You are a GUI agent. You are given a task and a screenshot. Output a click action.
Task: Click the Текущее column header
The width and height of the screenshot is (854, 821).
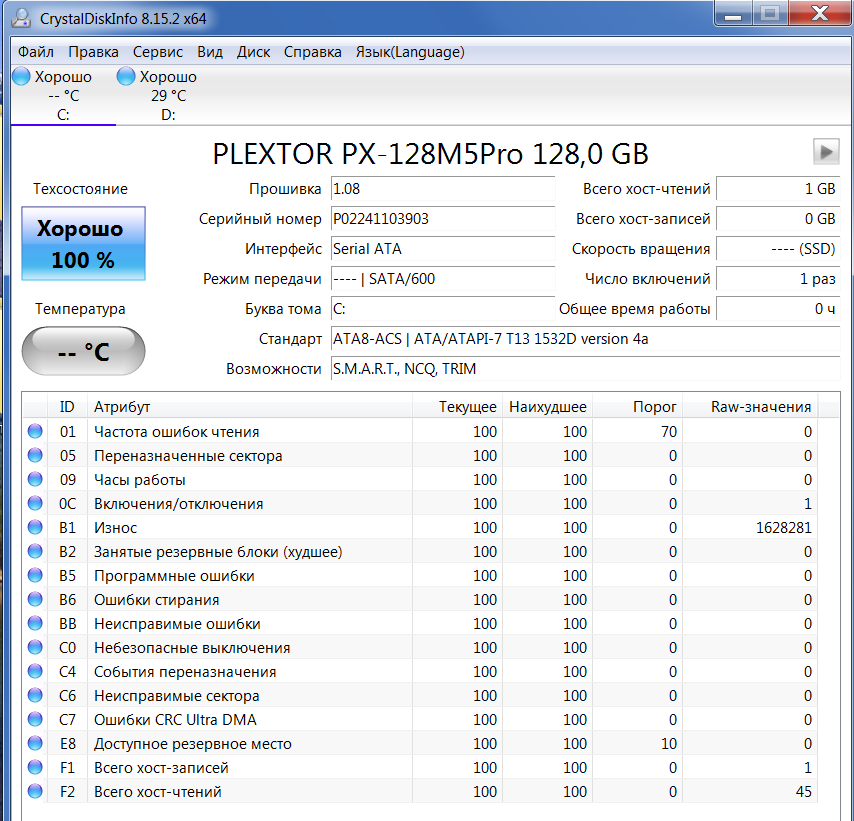[457, 406]
